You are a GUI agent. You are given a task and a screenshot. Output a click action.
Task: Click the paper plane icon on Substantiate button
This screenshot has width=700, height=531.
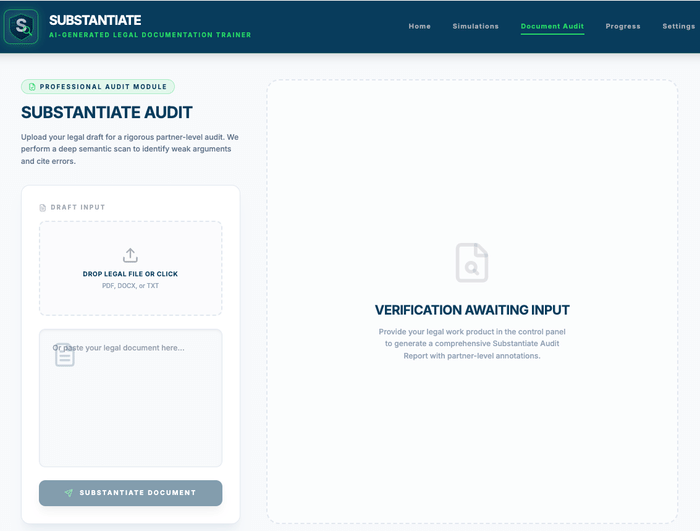pyautogui.click(x=69, y=493)
